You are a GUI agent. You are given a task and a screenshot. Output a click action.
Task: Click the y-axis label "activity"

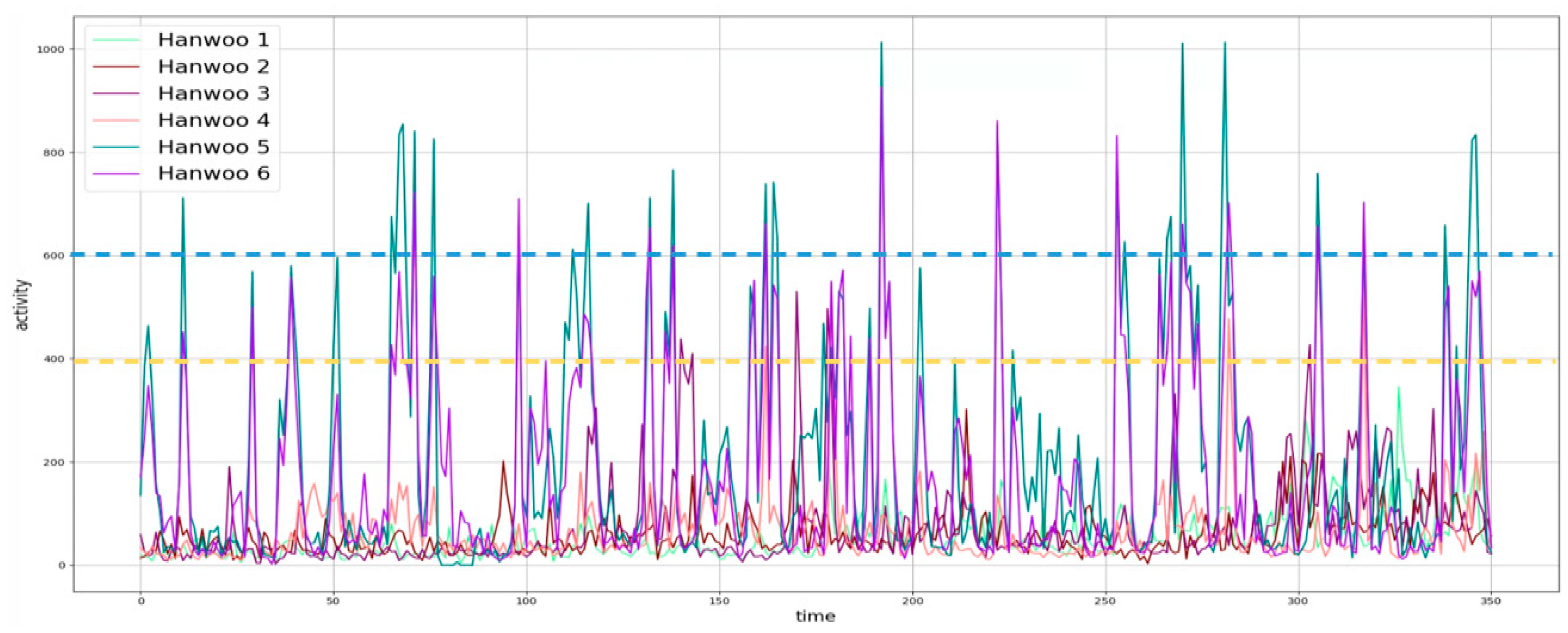click(x=22, y=305)
